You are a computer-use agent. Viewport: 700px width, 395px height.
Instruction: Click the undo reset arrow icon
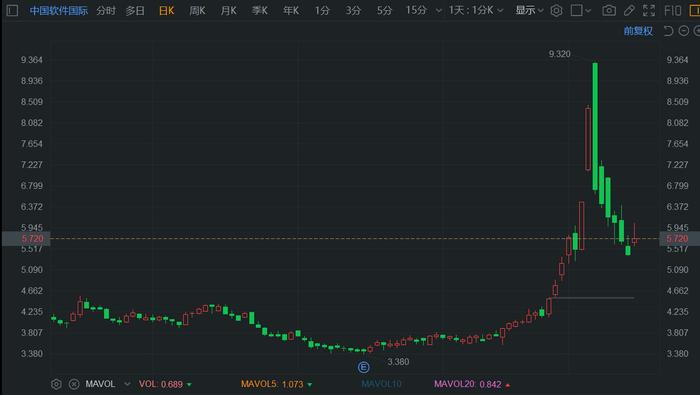click(668, 31)
